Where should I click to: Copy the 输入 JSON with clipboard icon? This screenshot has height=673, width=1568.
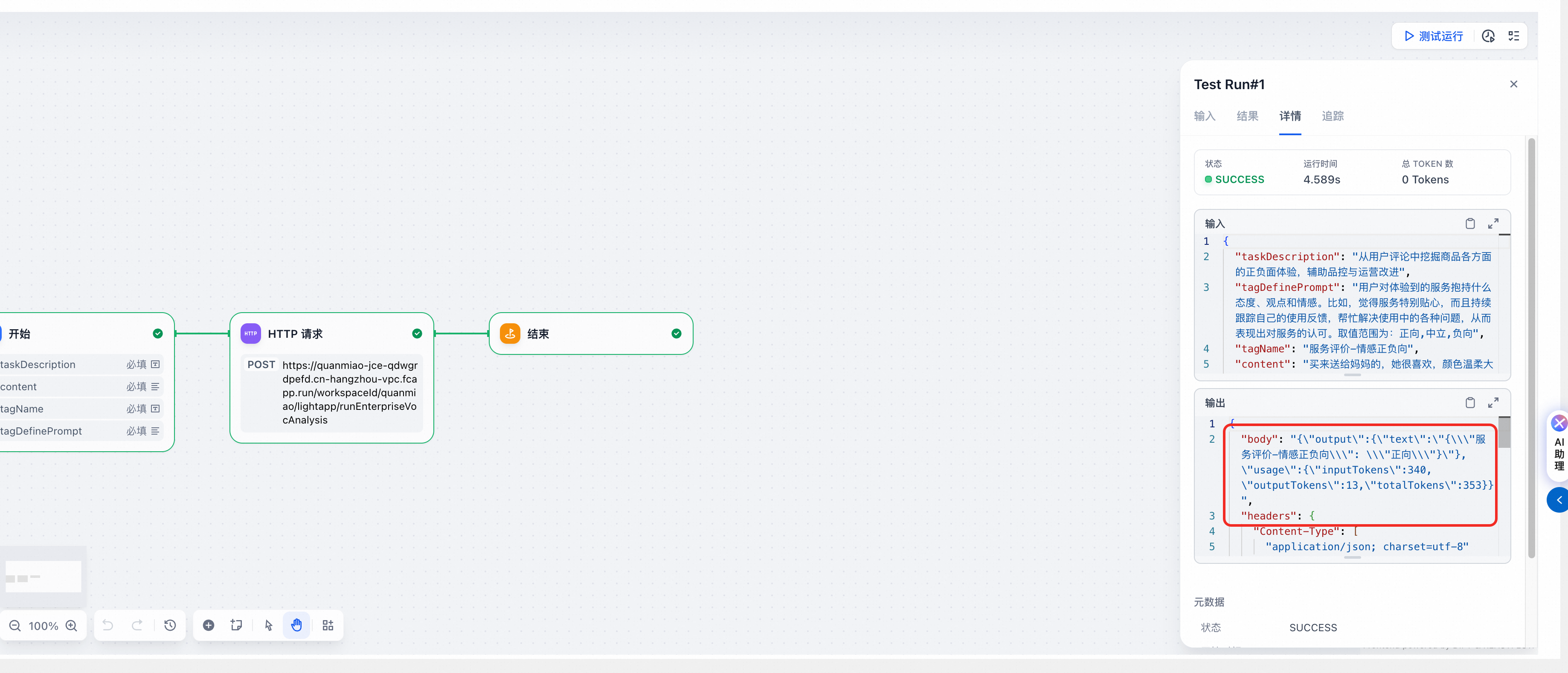pos(1470,224)
